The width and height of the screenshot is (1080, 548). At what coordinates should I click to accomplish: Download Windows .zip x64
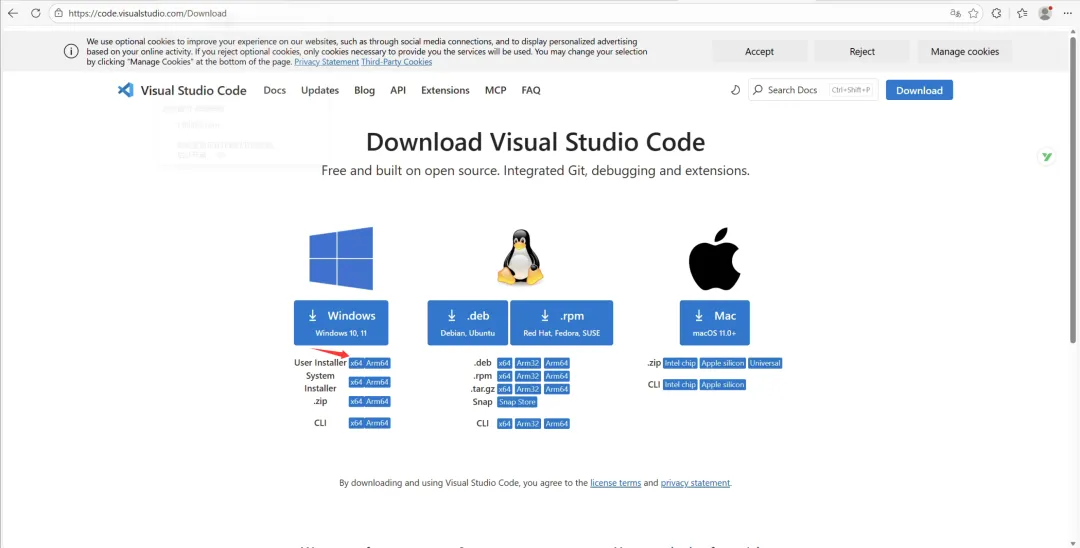click(356, 401)
